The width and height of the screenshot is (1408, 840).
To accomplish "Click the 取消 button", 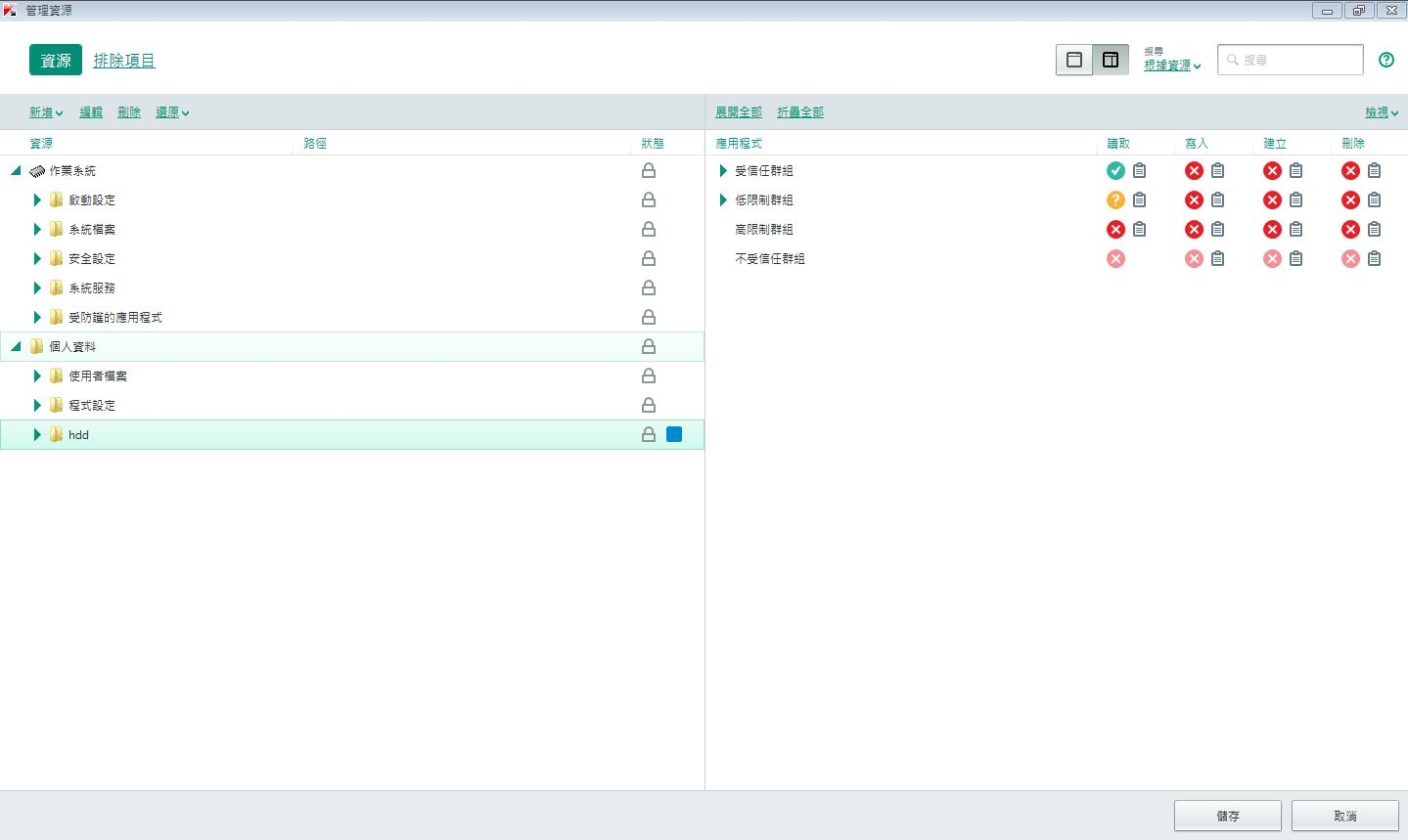I will pos(1345,816).
